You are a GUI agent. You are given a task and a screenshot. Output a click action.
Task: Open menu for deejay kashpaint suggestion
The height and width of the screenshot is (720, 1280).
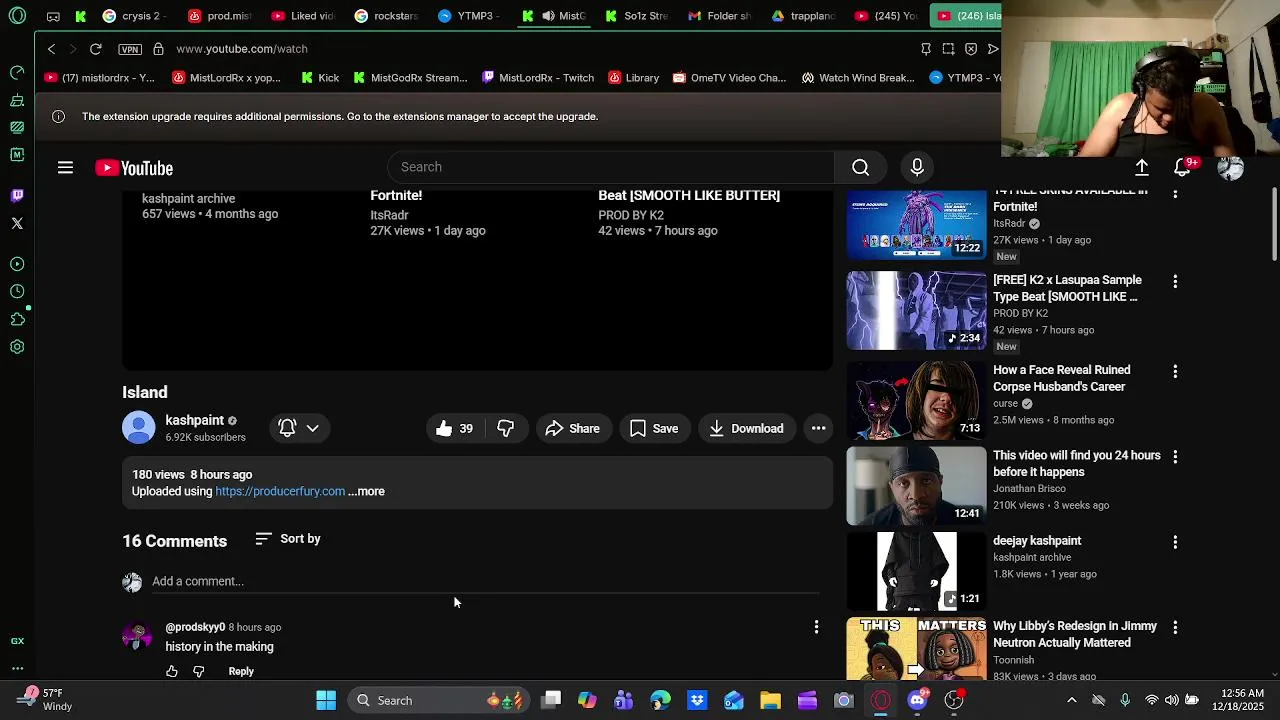[1175, 542]
